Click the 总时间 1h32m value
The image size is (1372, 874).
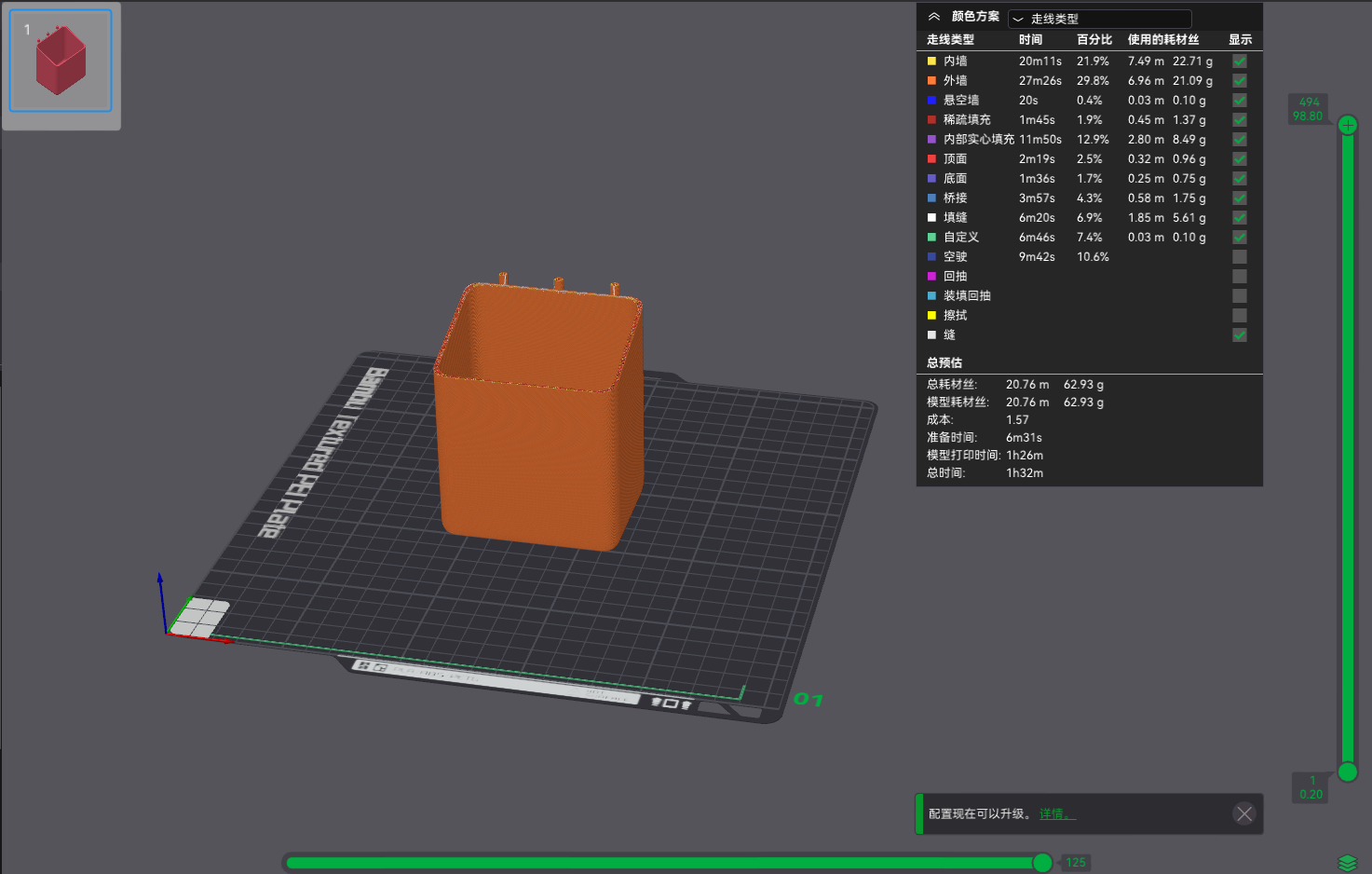click(x=1025, y=472)
